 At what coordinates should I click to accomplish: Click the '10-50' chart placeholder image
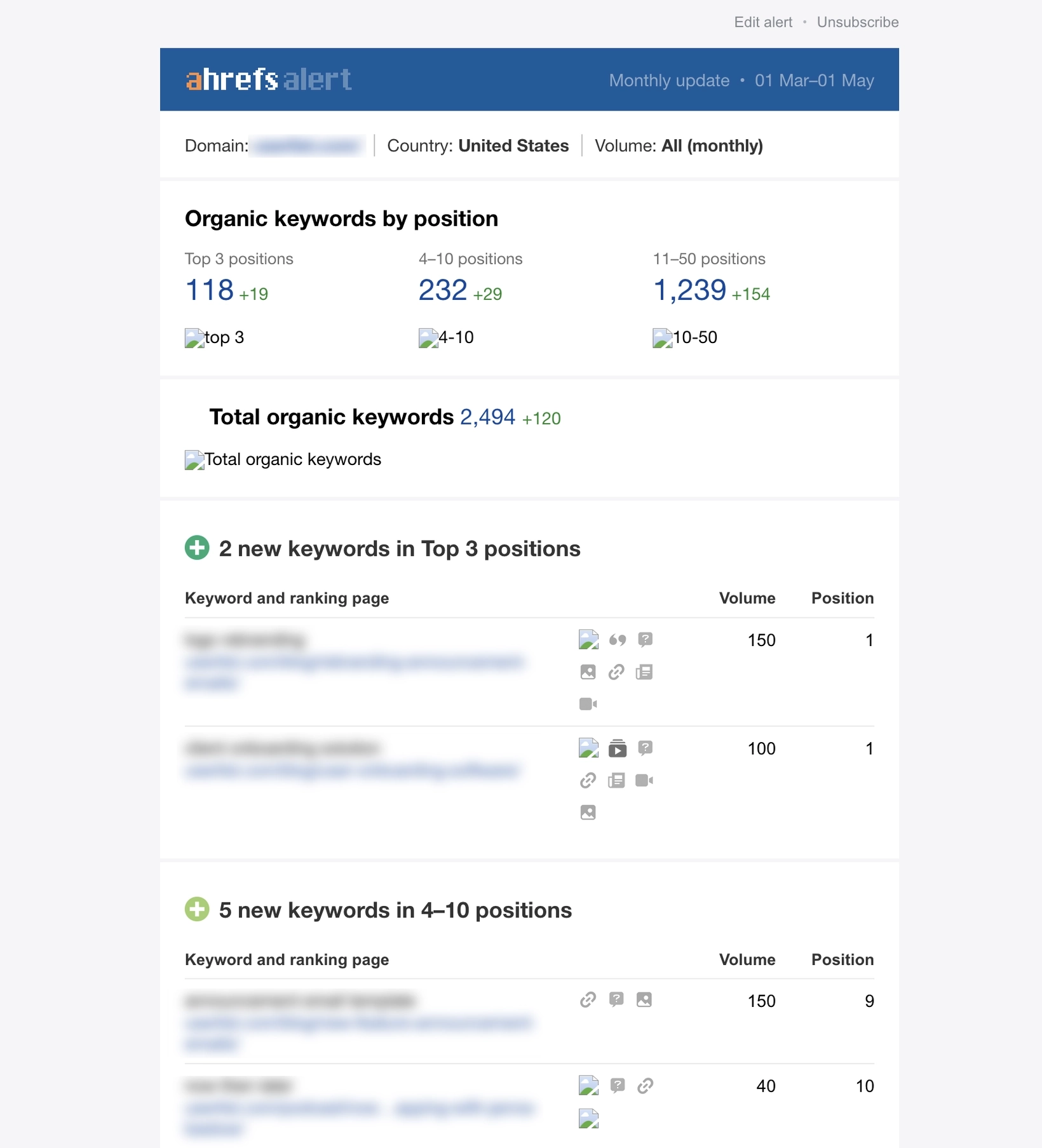point(685,337)
